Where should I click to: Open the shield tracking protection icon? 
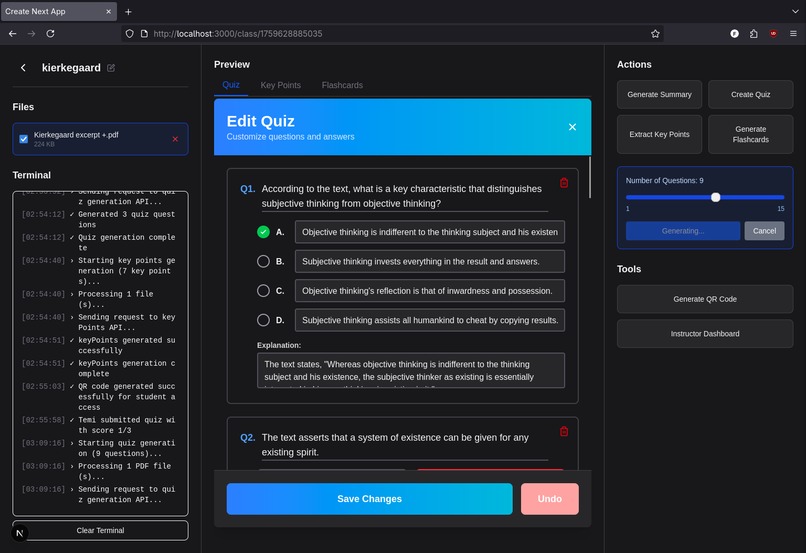pos(130,33)
